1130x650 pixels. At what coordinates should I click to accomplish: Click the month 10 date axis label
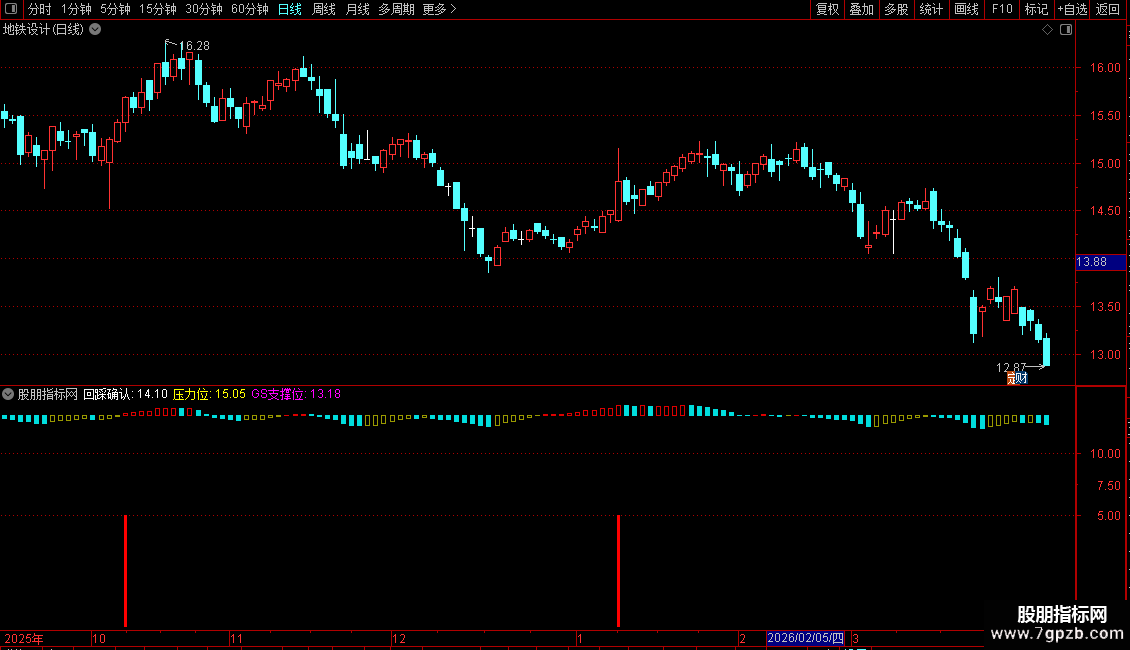tap(99, 638)
